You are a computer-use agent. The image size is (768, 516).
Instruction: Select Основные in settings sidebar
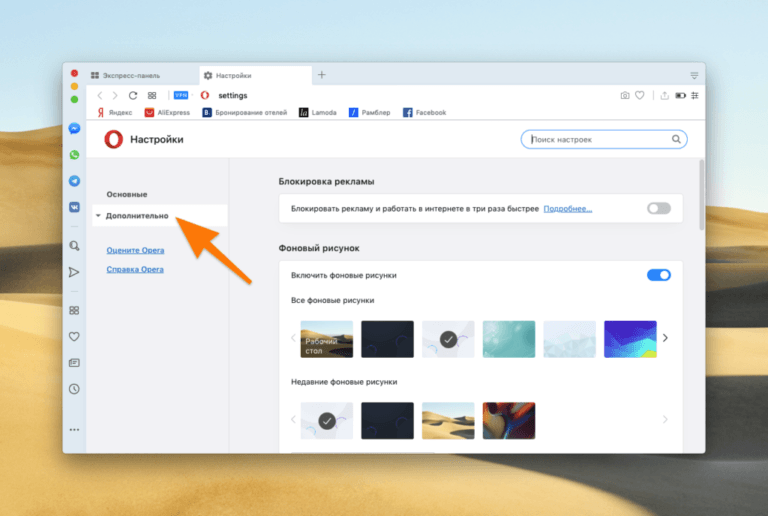(x=127, y=193)
